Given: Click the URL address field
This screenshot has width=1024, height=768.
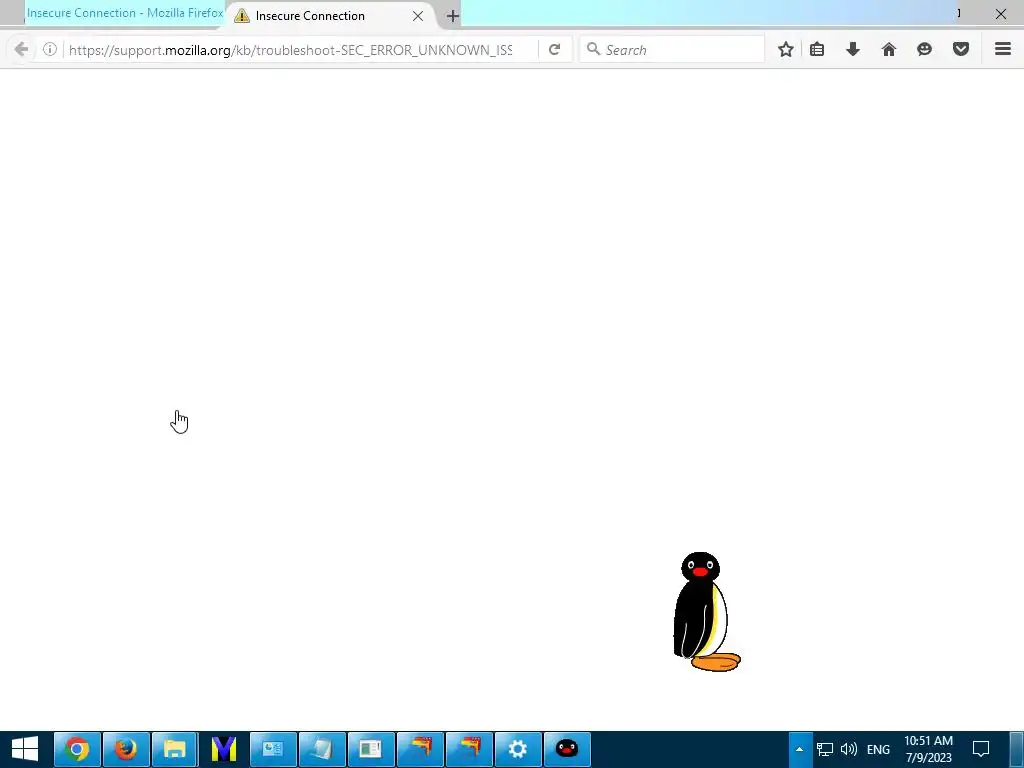Looking at the screenshot, I should (x=291, y=50).
